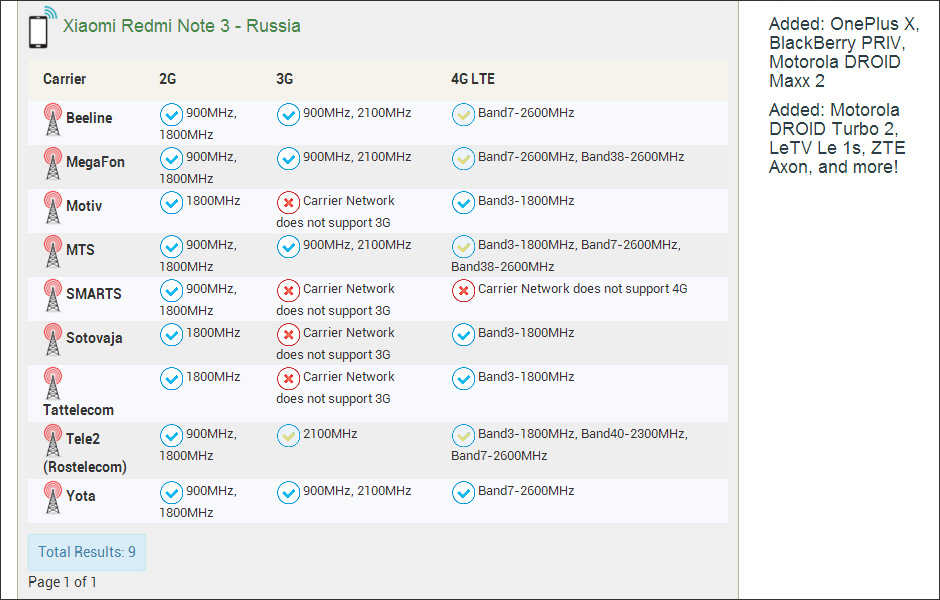The width and height of the screenshot is (940, 600).
Task: Click the Added: Motorola DROID Turbo 2 news item
Action: click(x=837, y=138)
